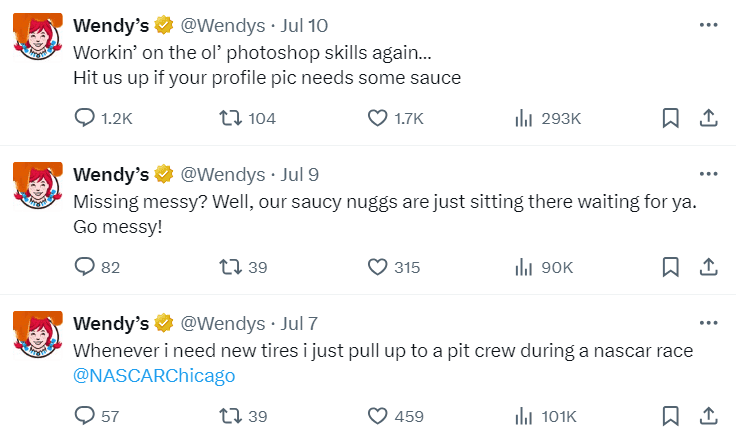The image size is (736, 442).
Task: Bookmark the Jul 10 Wendy's tweet
Action: tap(670, 118)
